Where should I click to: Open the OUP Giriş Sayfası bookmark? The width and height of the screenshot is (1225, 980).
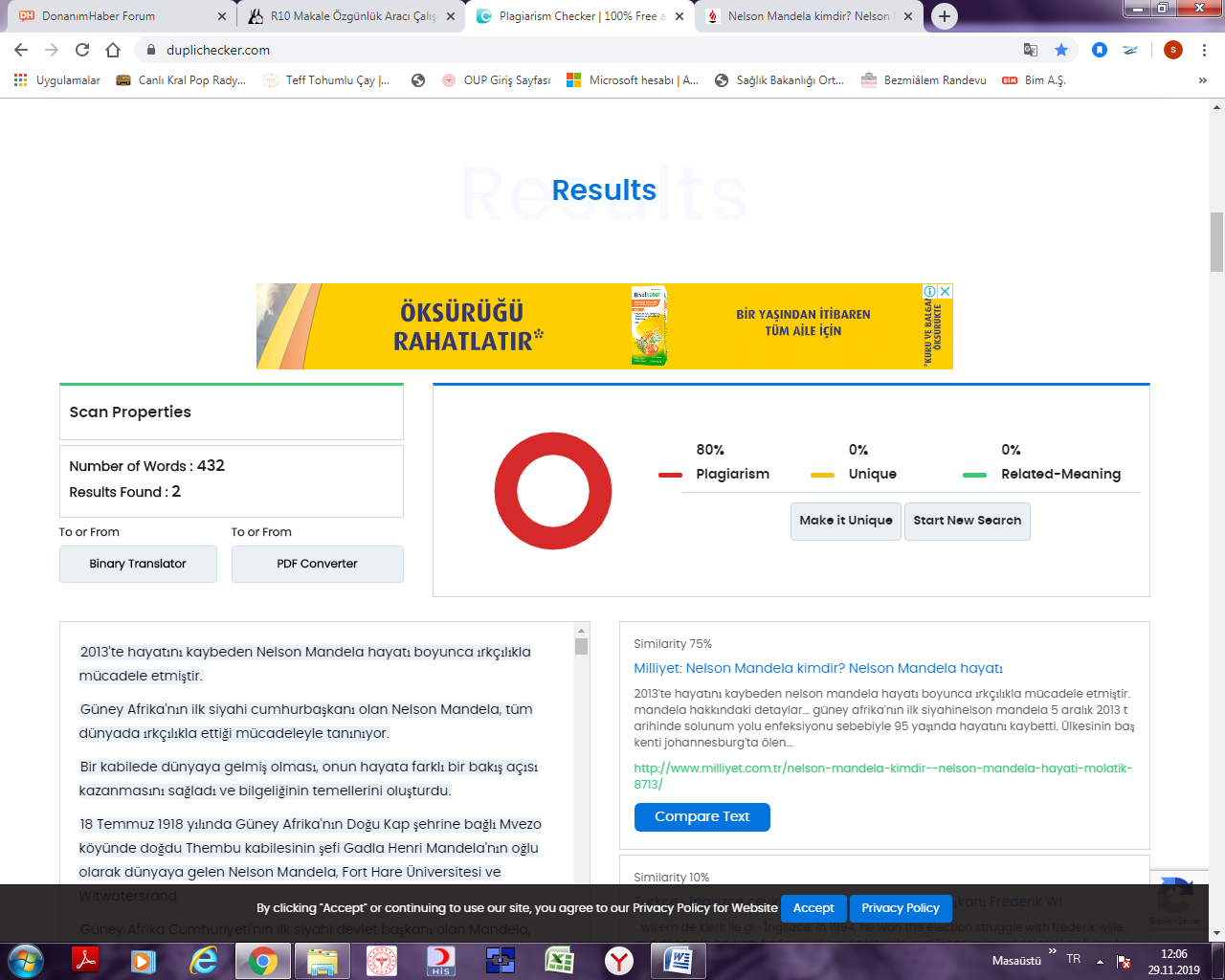[496, 80]
